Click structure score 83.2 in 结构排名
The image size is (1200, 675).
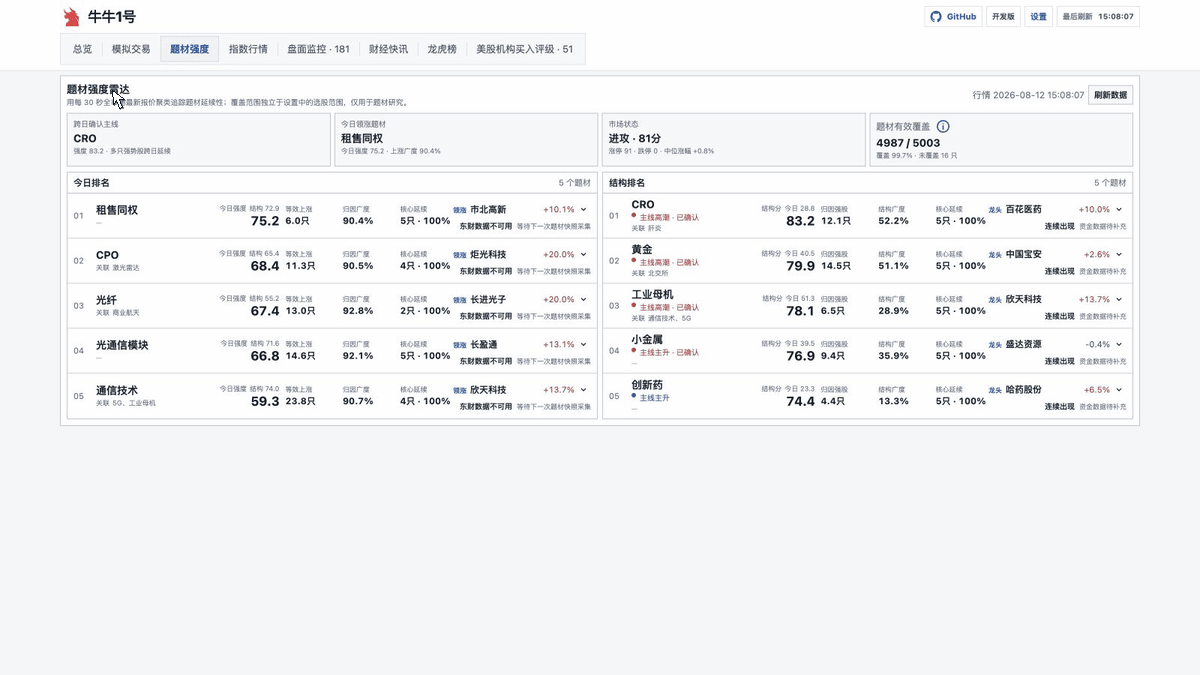pos(800,221)
